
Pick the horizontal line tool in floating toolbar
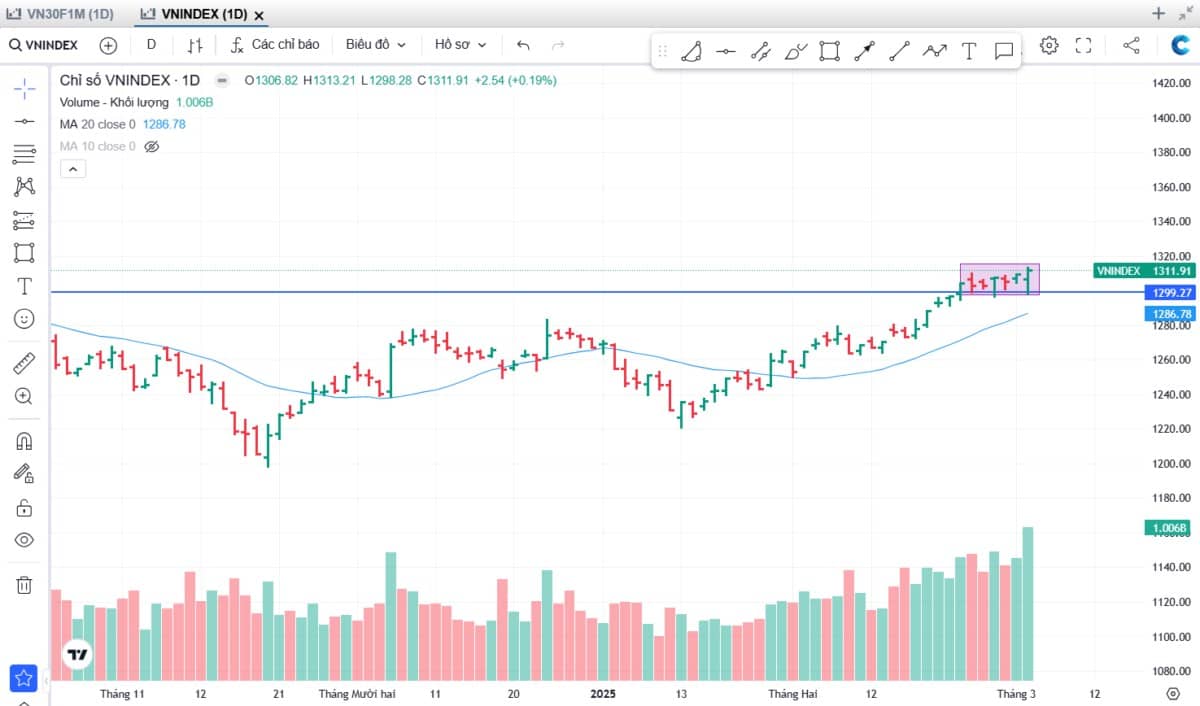tap(726, 51)
